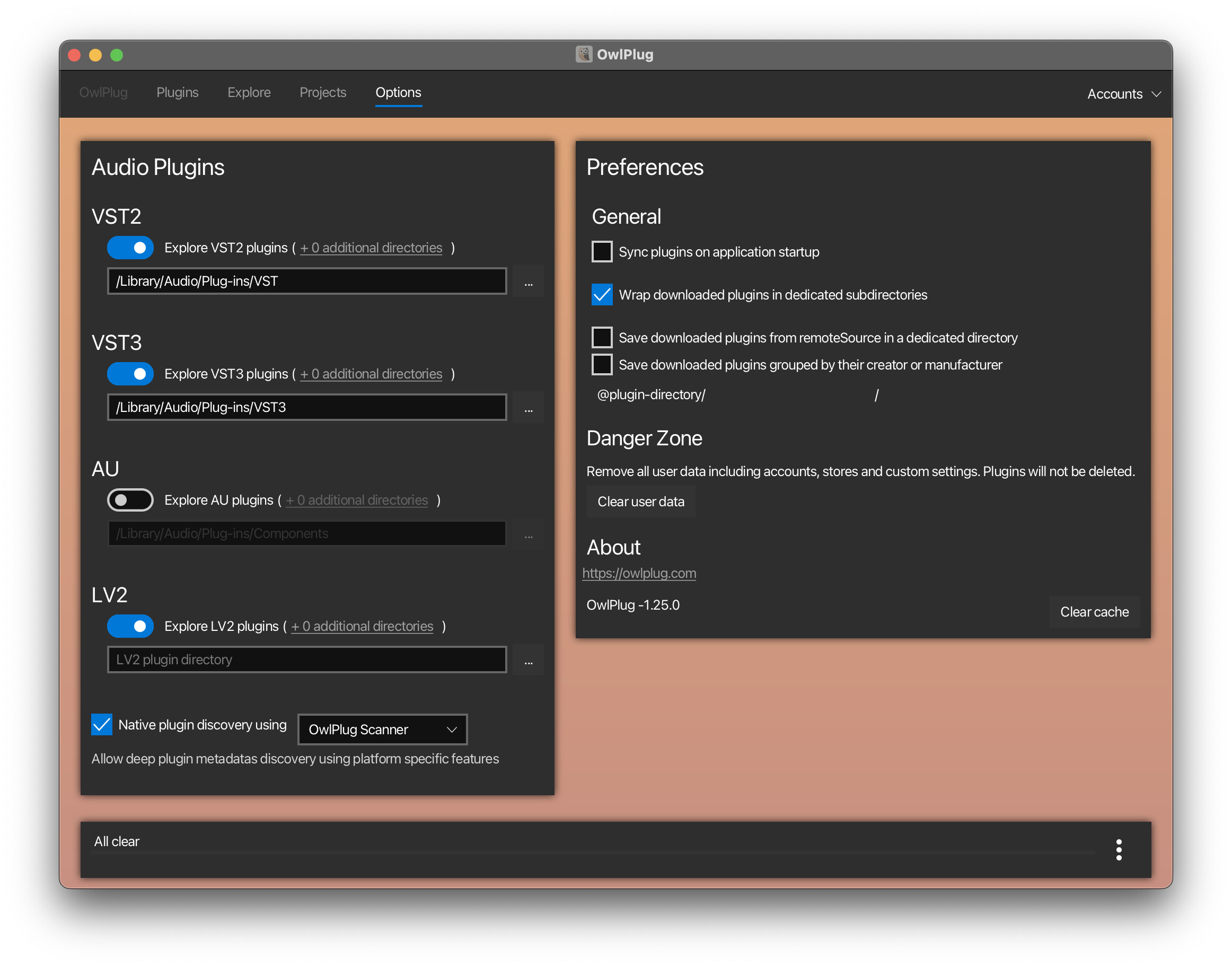Disable the Explore VST2 plugins toggle
Screen dimensions: 1232x967
coord(130,248)
